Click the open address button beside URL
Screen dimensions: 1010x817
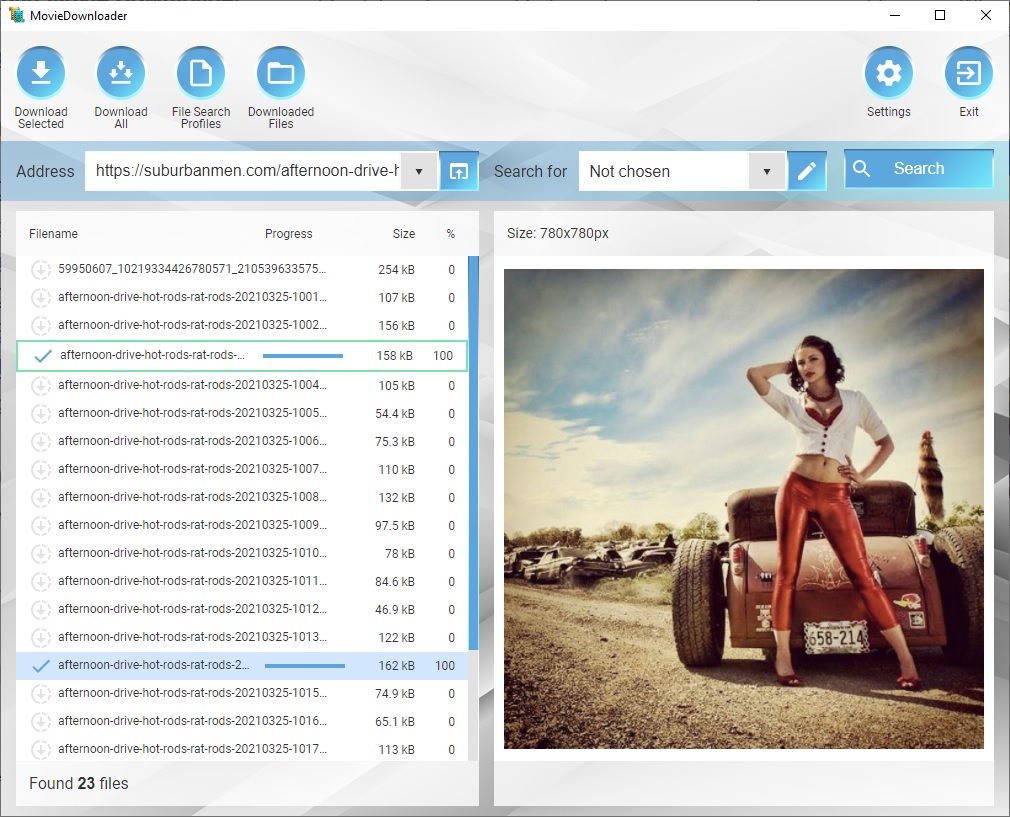459,171
